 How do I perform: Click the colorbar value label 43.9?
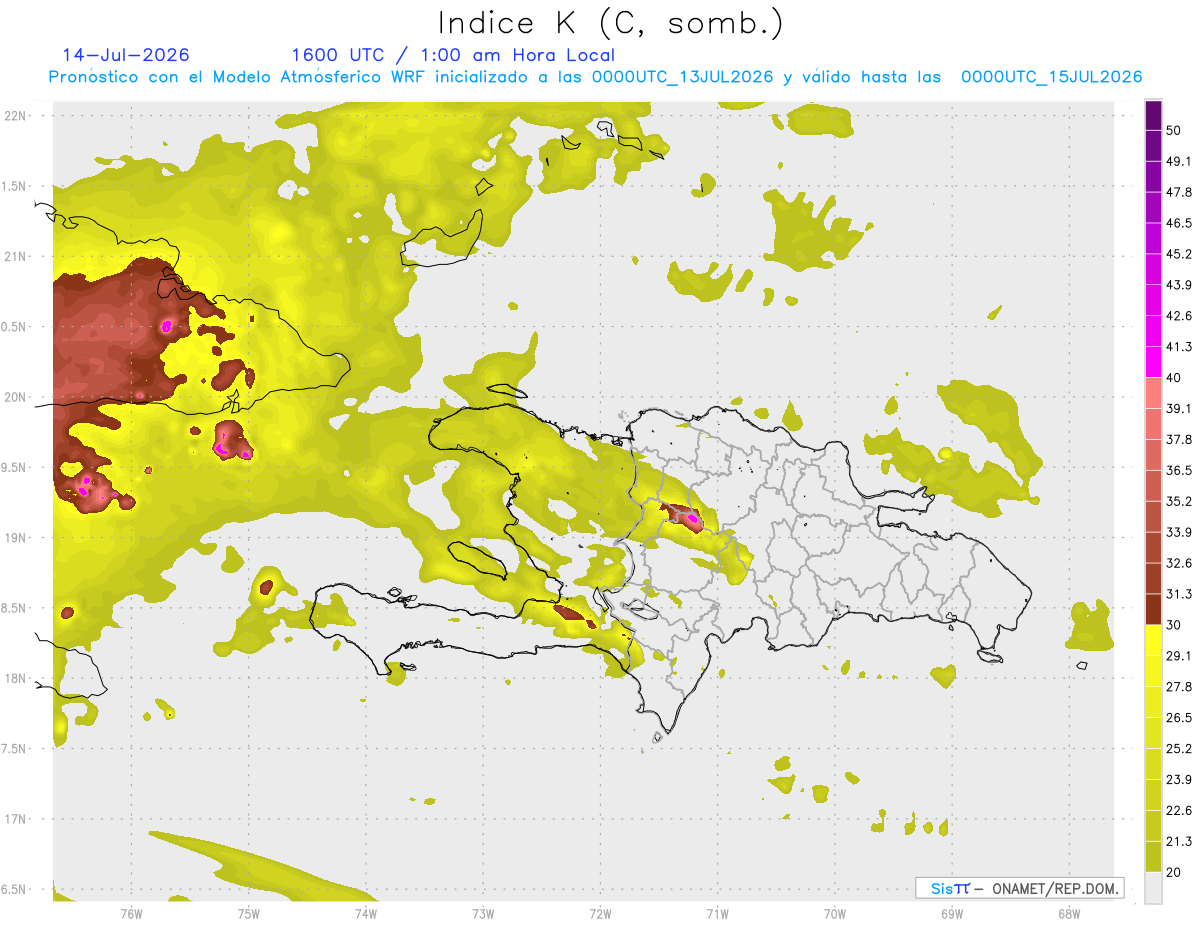pyautogui.click(x=1180, y=285)
